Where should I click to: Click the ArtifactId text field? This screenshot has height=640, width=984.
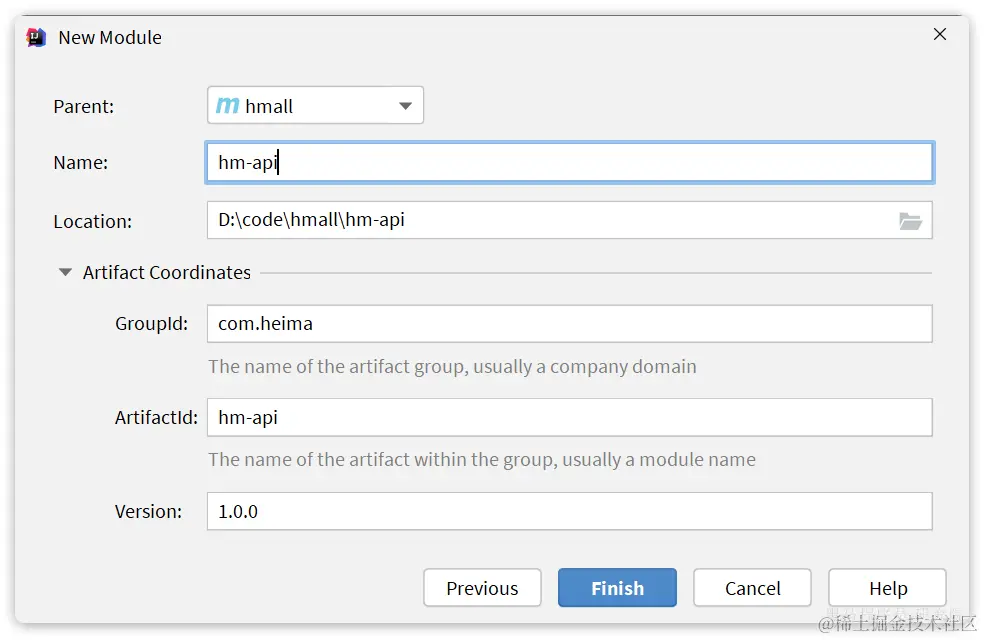[x=569, y=417]
